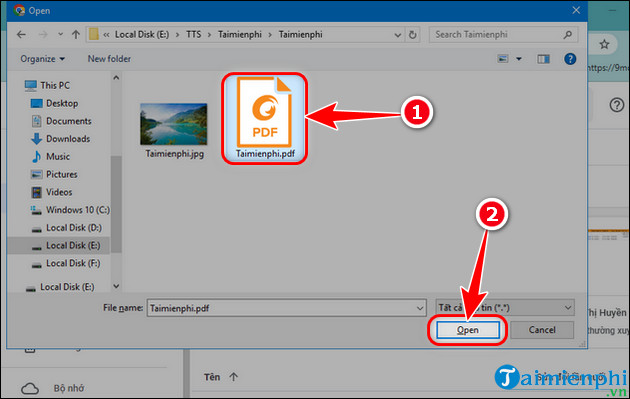The height and width of the screenshot is (399, 630).
Task: Click the TTS breadcrumb segment
Action: coord(193,35)
